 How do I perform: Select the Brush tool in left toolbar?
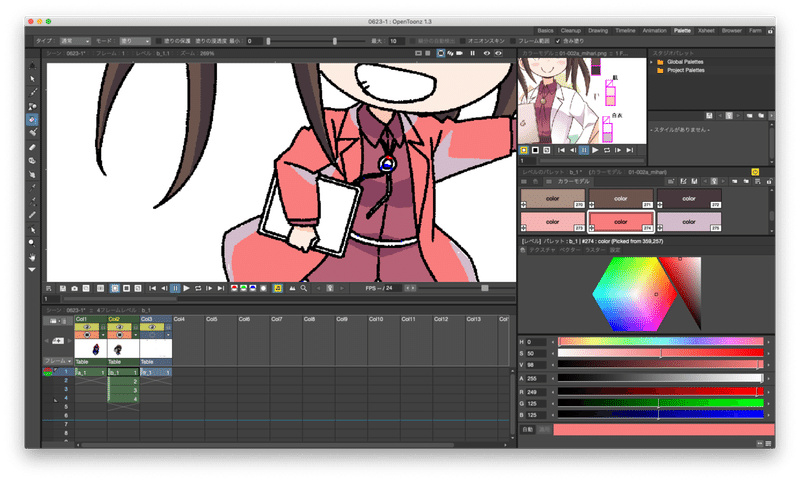point(32,92)
